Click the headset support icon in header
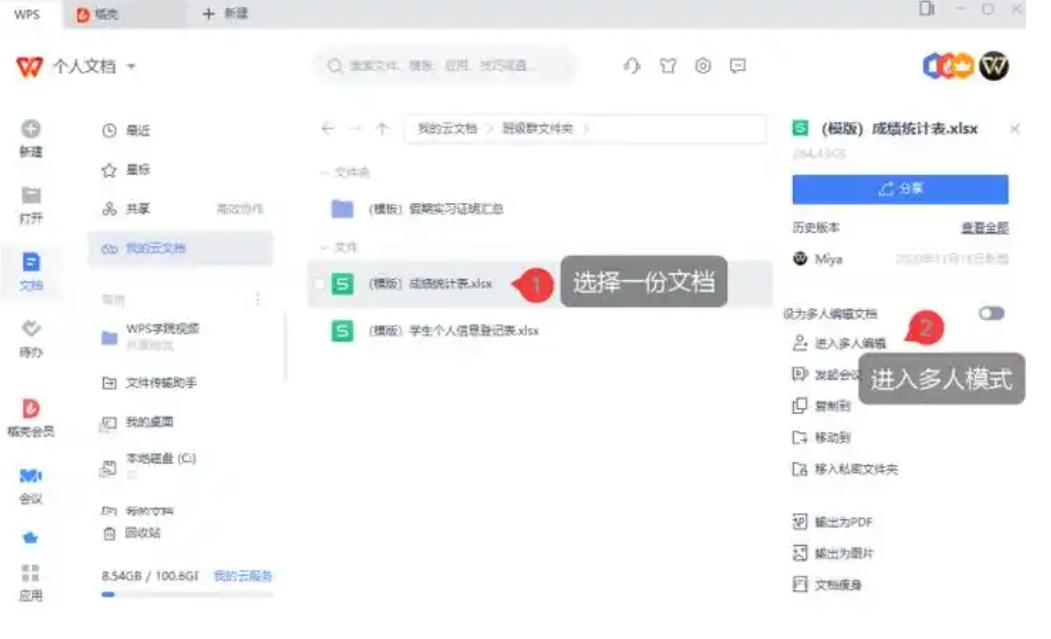1051x639 pixels. [x=632, y=66]
